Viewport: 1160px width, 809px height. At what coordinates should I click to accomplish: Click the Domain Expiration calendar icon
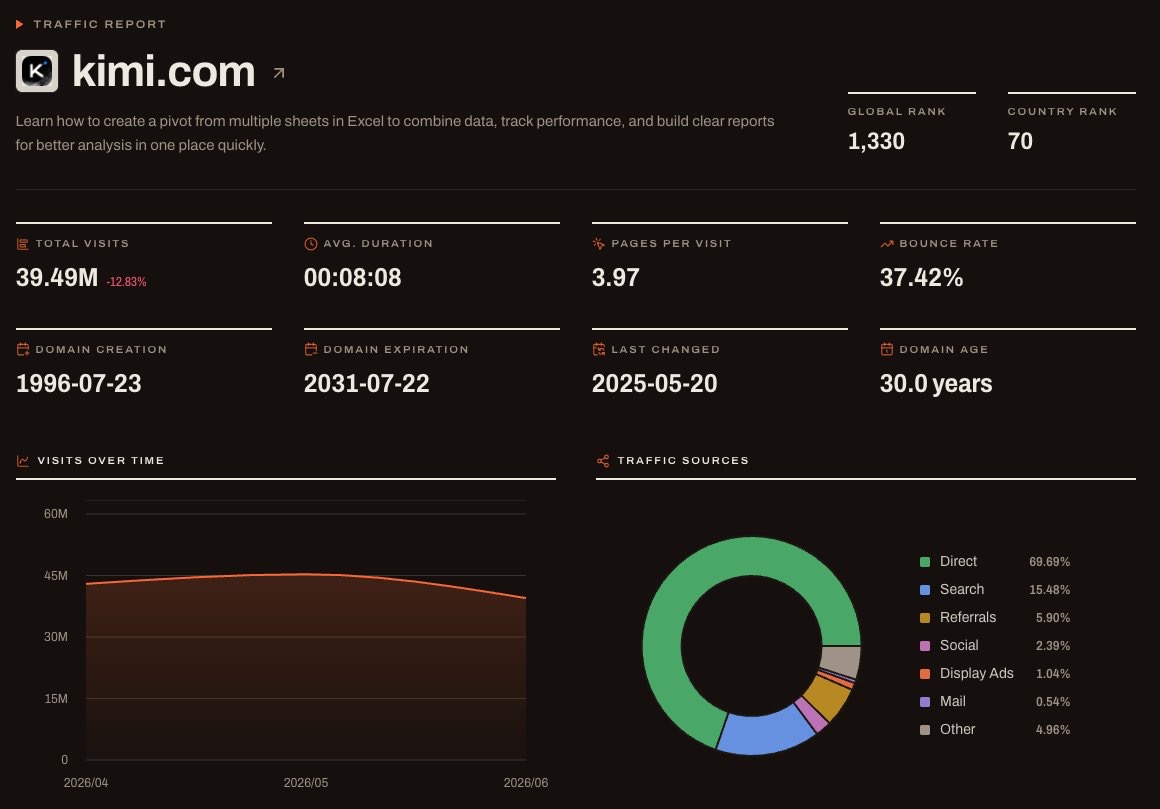(x=311, y=349)
